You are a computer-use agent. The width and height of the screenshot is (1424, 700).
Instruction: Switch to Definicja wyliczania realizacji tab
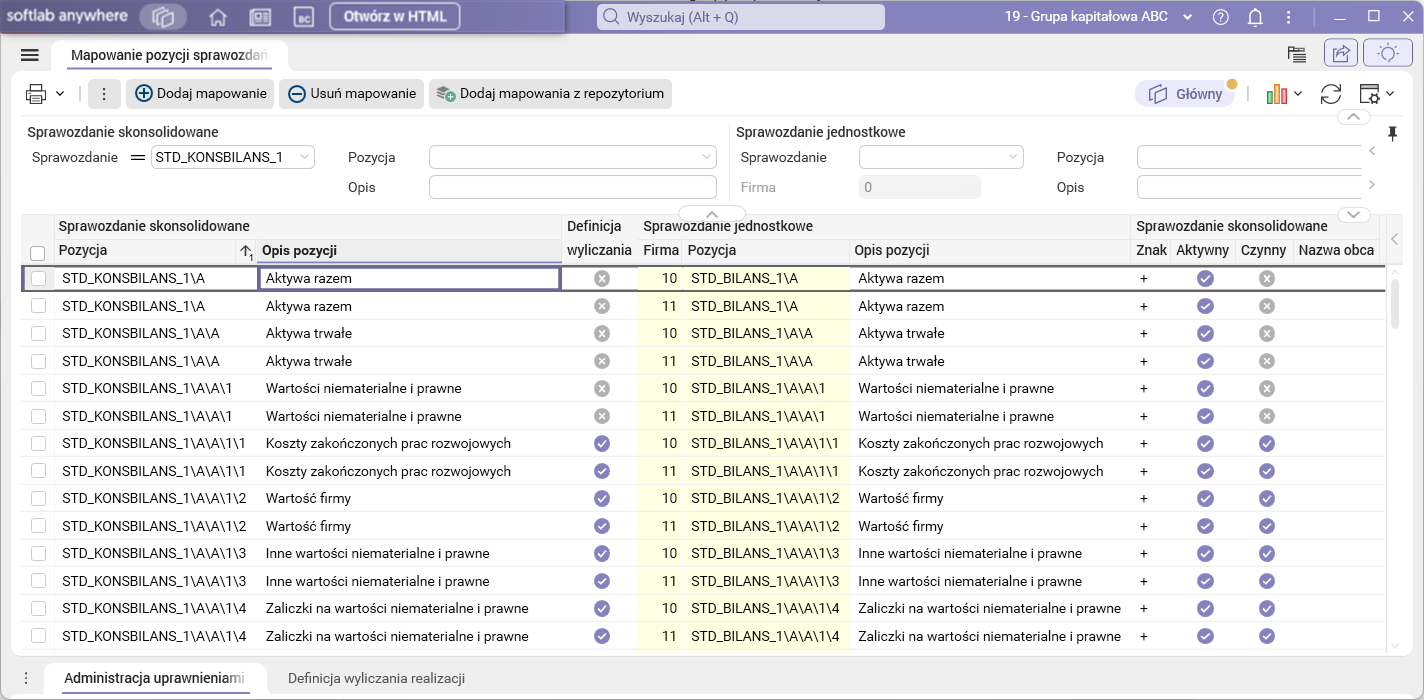pyautogui.click(x=376, y=678)
